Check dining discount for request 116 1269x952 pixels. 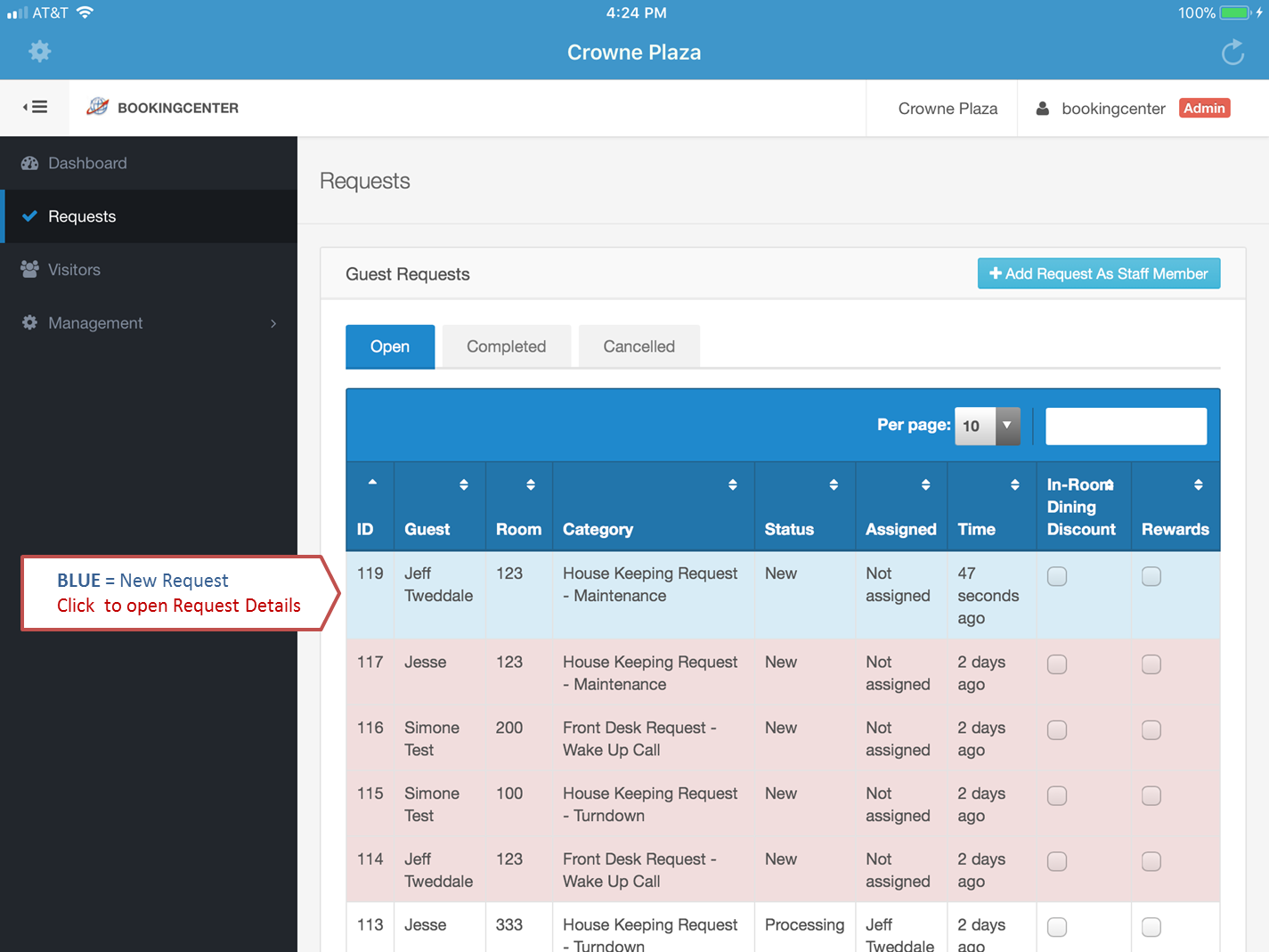point(1057,730)
